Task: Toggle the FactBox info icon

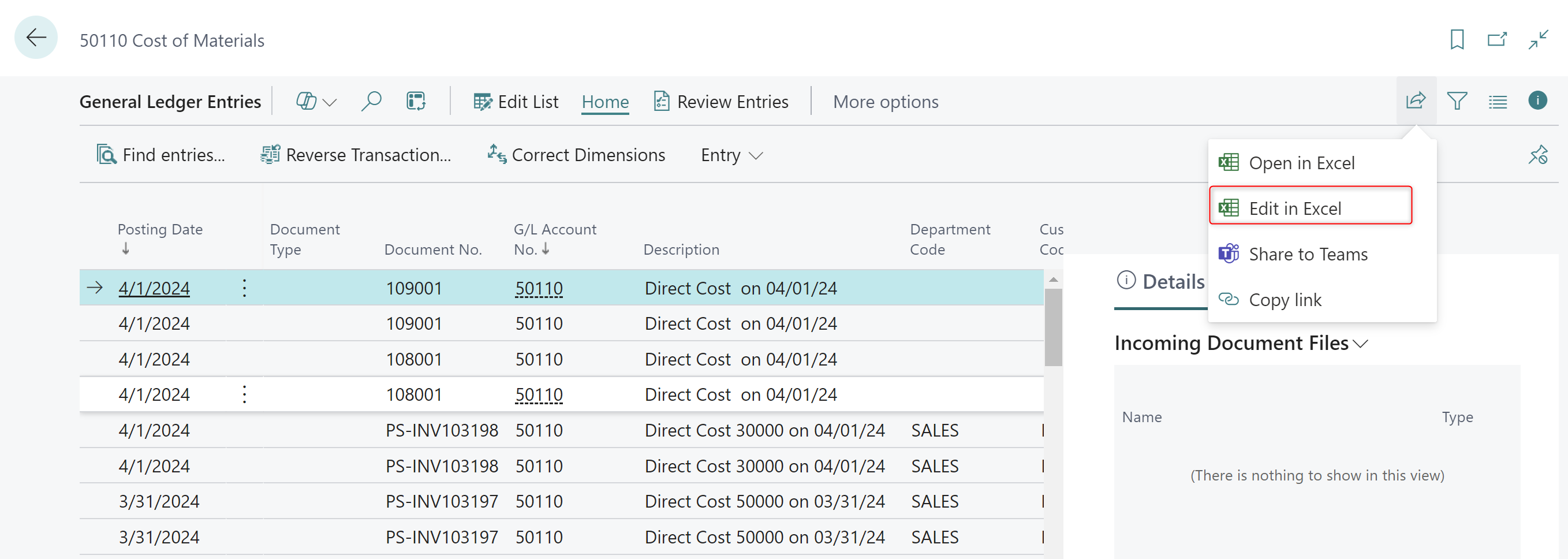Action: click(1537, 100)
